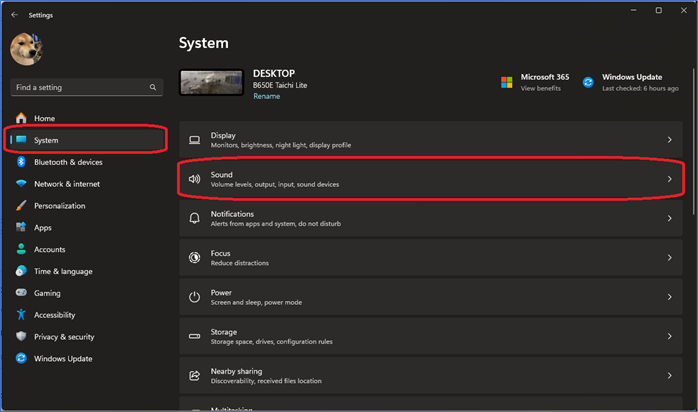This screenshot has width=698, height=412.
Task: Click the Sound speaker icon
Action: (194, 179)
